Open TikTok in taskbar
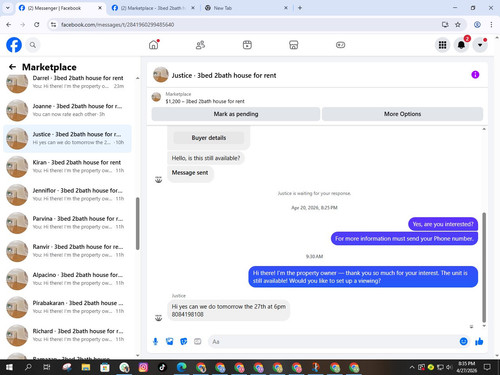Viewport: 500px width, 375px height. click(x=162, y=367)
